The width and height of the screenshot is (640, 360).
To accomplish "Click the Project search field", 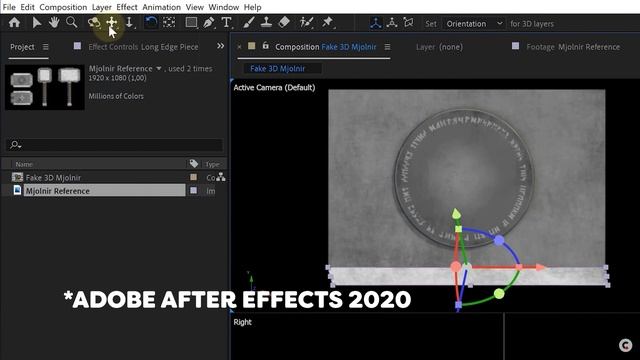I will coord(115,144).
